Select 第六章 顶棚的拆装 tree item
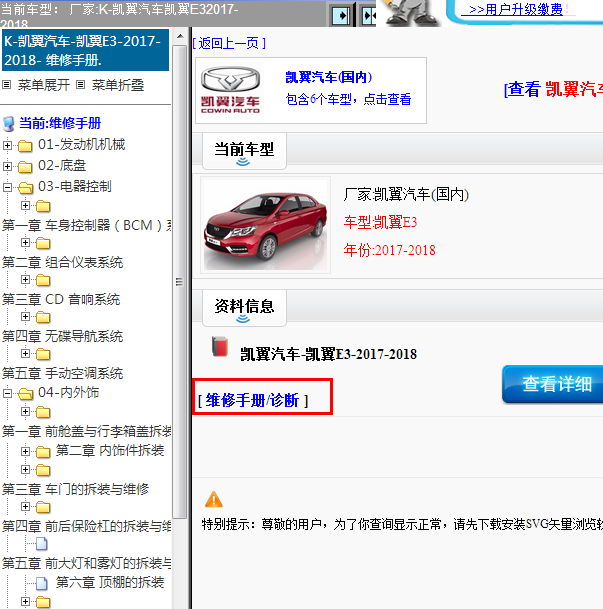The image size is (603, 609). coord(110,583)
